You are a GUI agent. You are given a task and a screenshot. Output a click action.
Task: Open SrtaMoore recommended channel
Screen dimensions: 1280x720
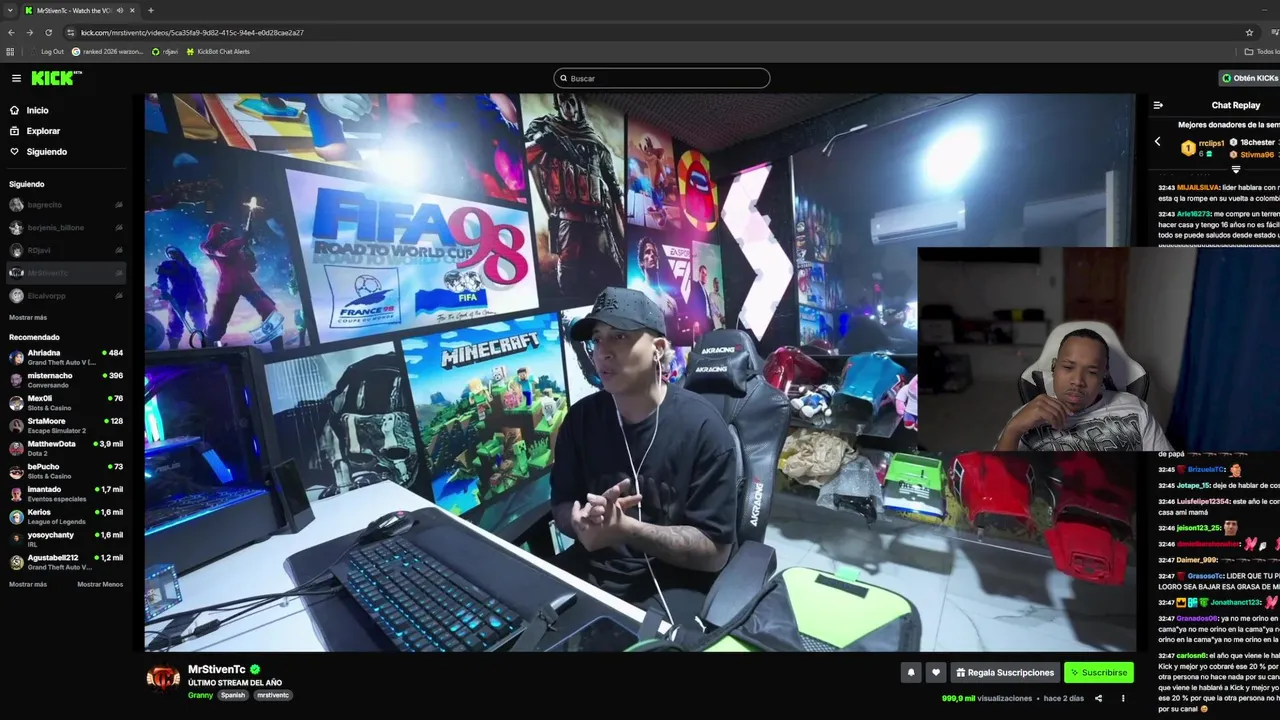[x=65, y=425]
